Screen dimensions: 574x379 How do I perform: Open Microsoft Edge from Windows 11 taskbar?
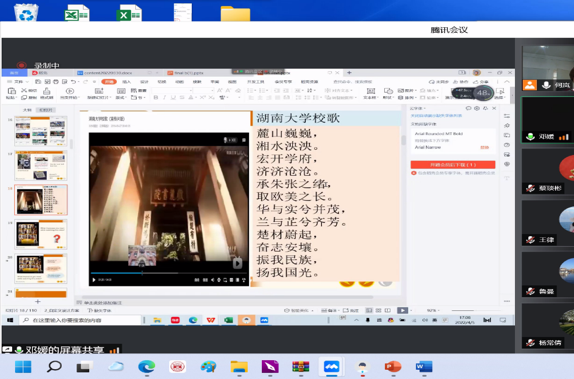tap(146, 367)
